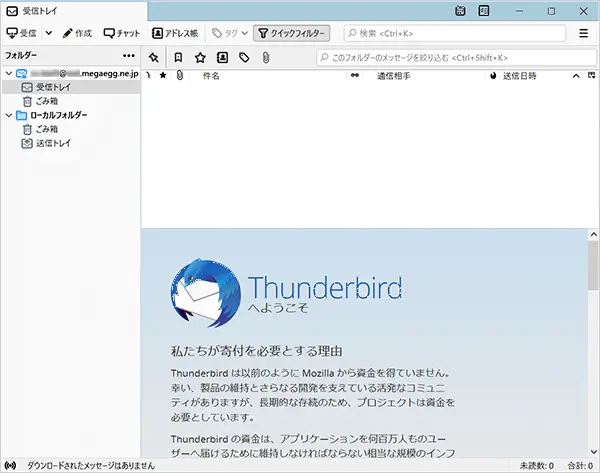
Task: Toggle the contacts-in-address-book filter icon
Action: [x=222, y=58]
